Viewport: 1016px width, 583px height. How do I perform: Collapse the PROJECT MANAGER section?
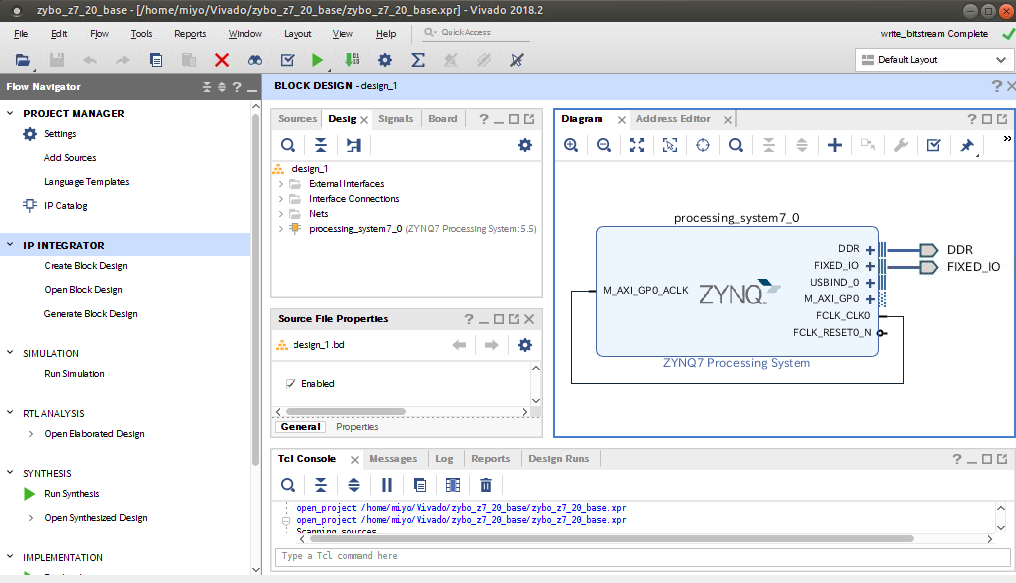click(10, 113)
